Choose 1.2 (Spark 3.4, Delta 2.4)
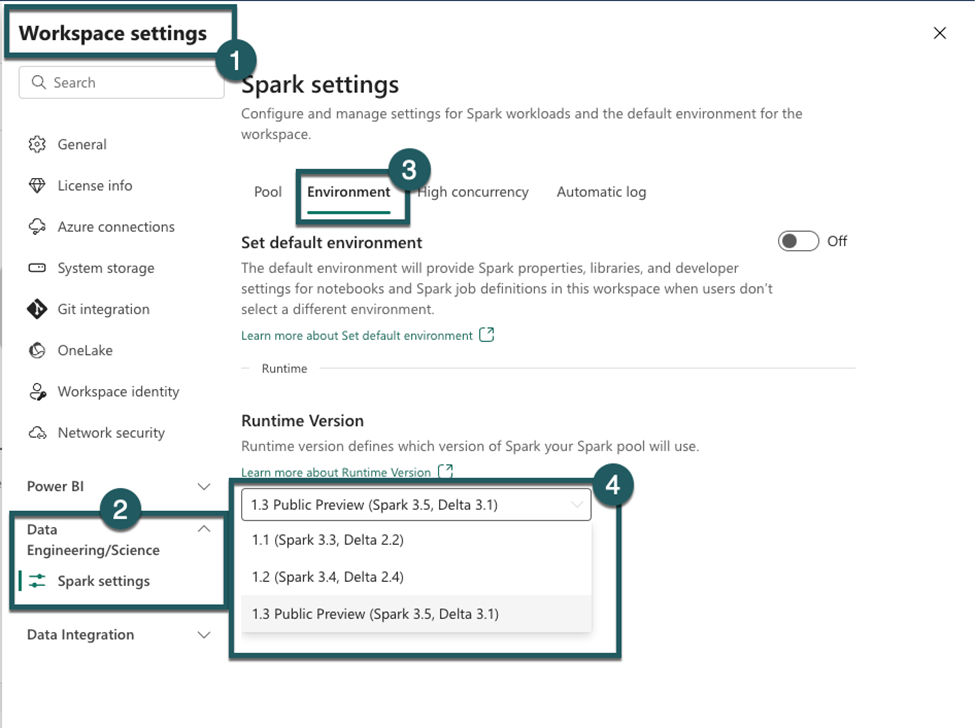This screenshot has height=728, width=975. click(416, 577)
